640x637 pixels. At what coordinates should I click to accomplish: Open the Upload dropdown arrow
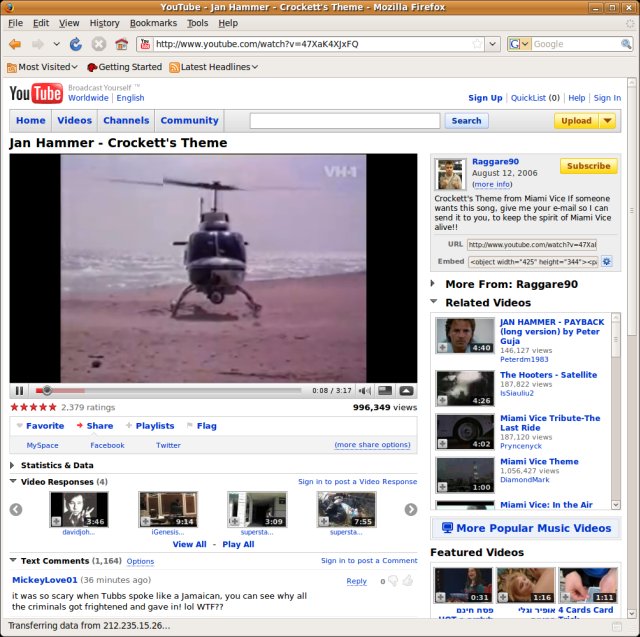[607, 121]
